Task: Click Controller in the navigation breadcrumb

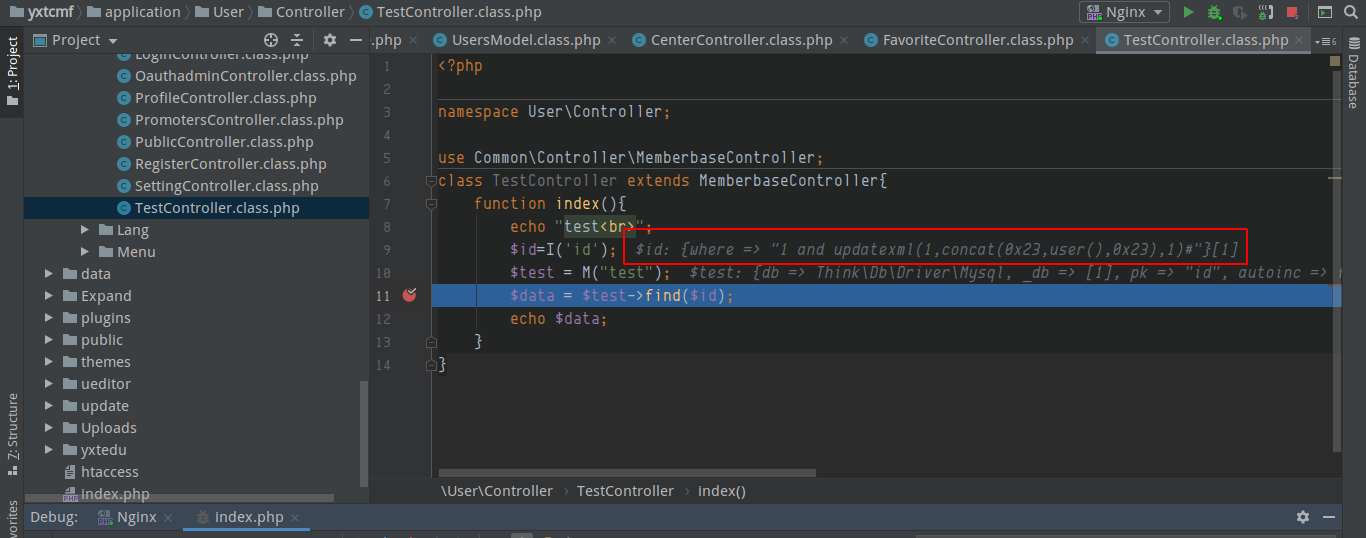Action: [301, 12]
